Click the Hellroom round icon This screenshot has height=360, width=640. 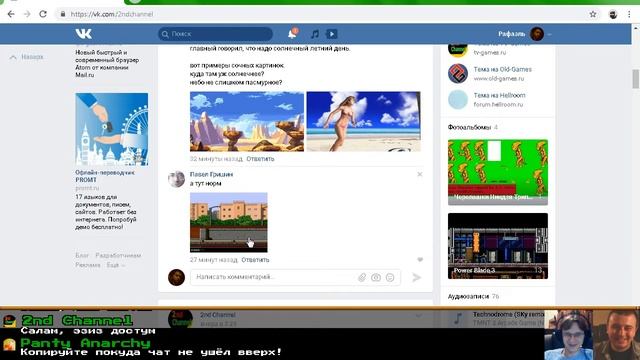point(458,100)
